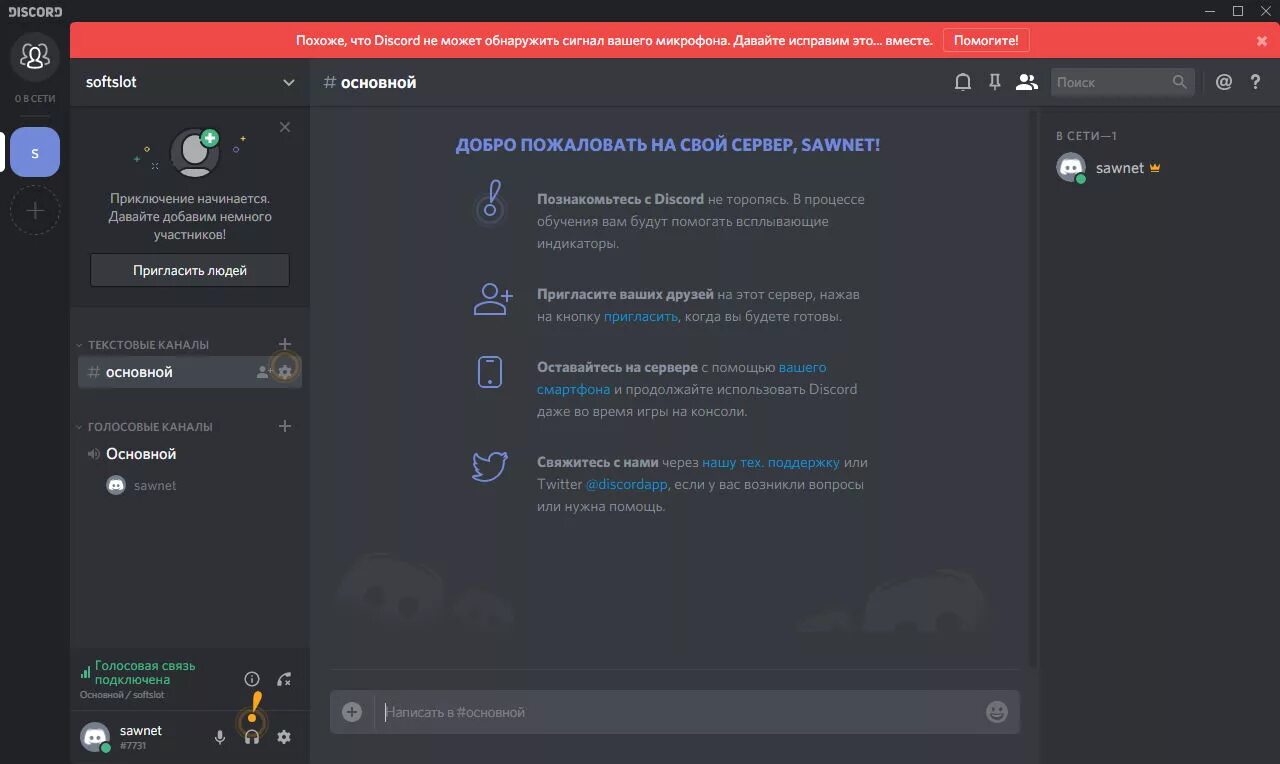Toggle the member list icon
1280x764 pixels.
pyautogui.click(x=1027, y=83)
